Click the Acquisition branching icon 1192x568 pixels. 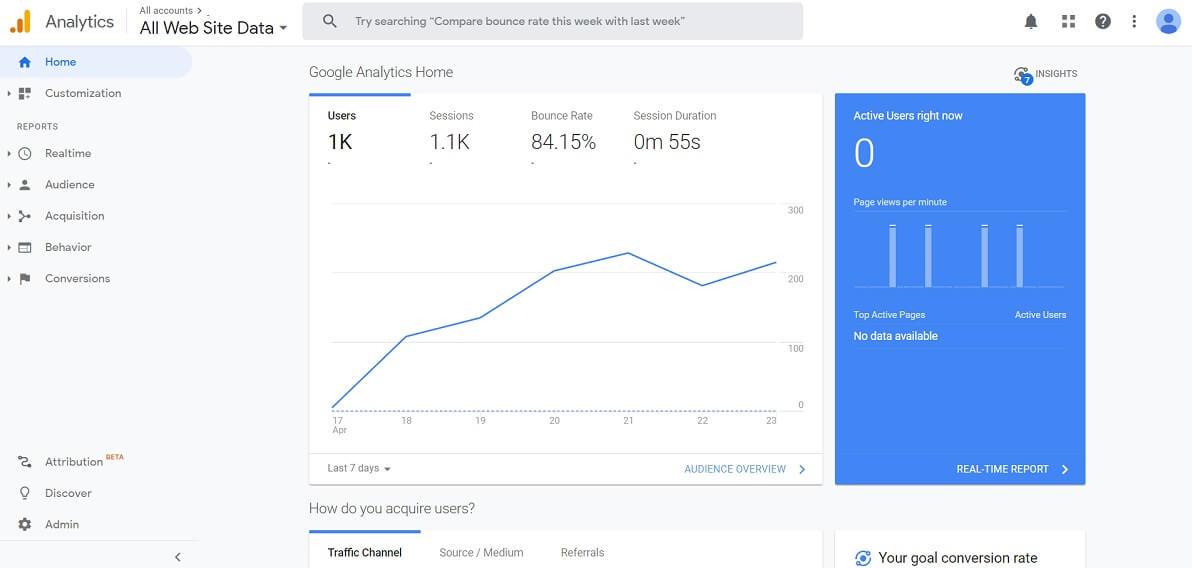pos(24,216)
